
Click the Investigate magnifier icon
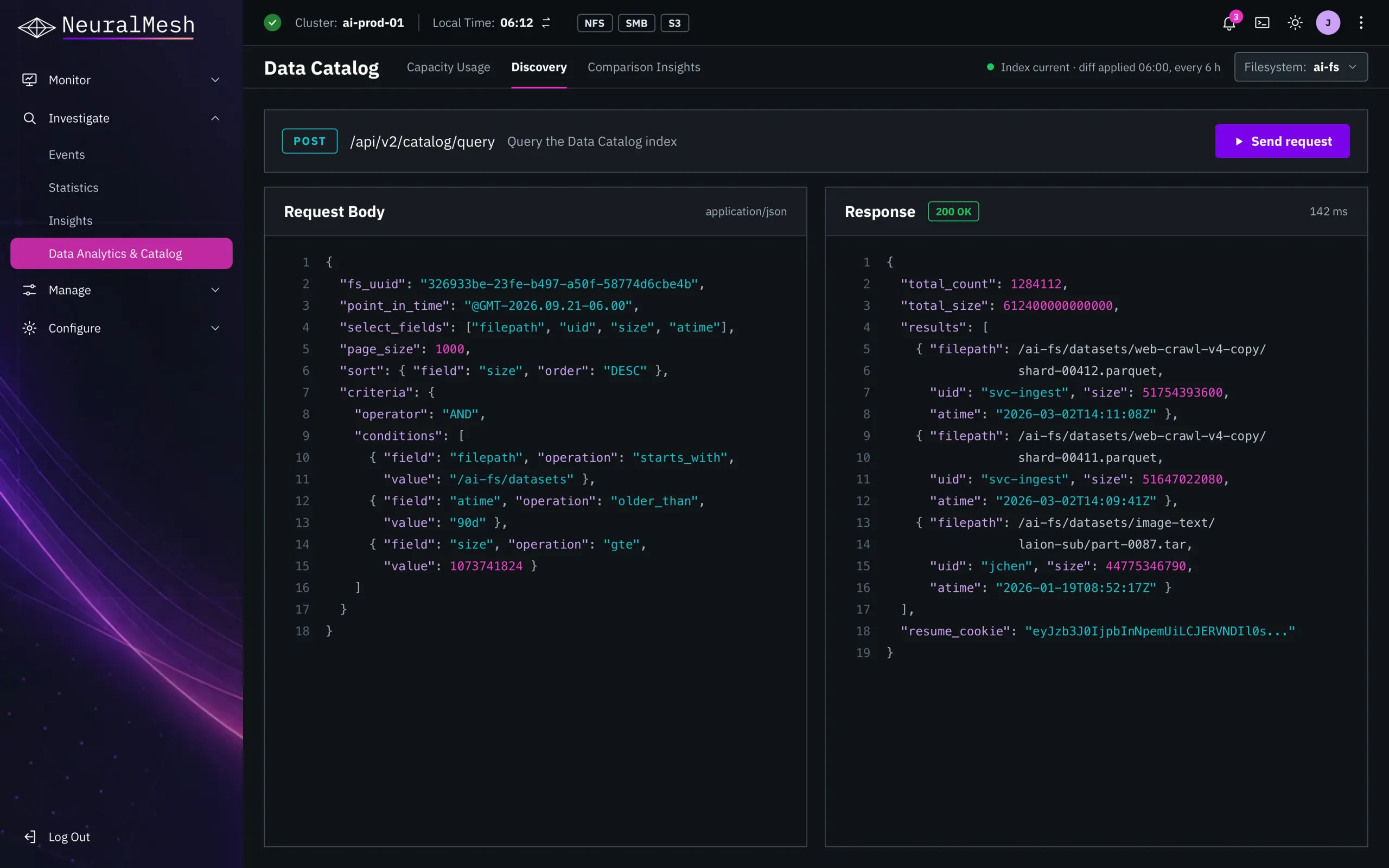click(x=29, y=118)
